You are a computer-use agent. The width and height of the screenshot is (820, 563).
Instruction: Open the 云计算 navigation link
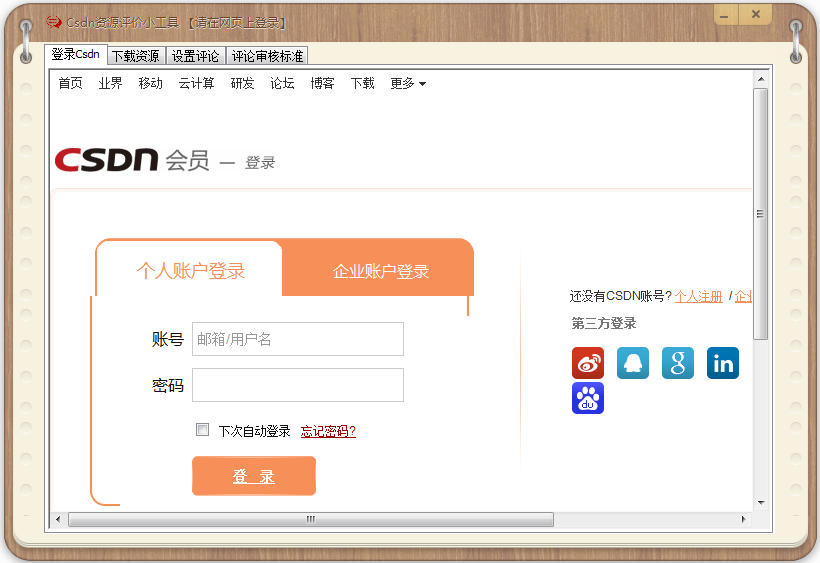197,84
